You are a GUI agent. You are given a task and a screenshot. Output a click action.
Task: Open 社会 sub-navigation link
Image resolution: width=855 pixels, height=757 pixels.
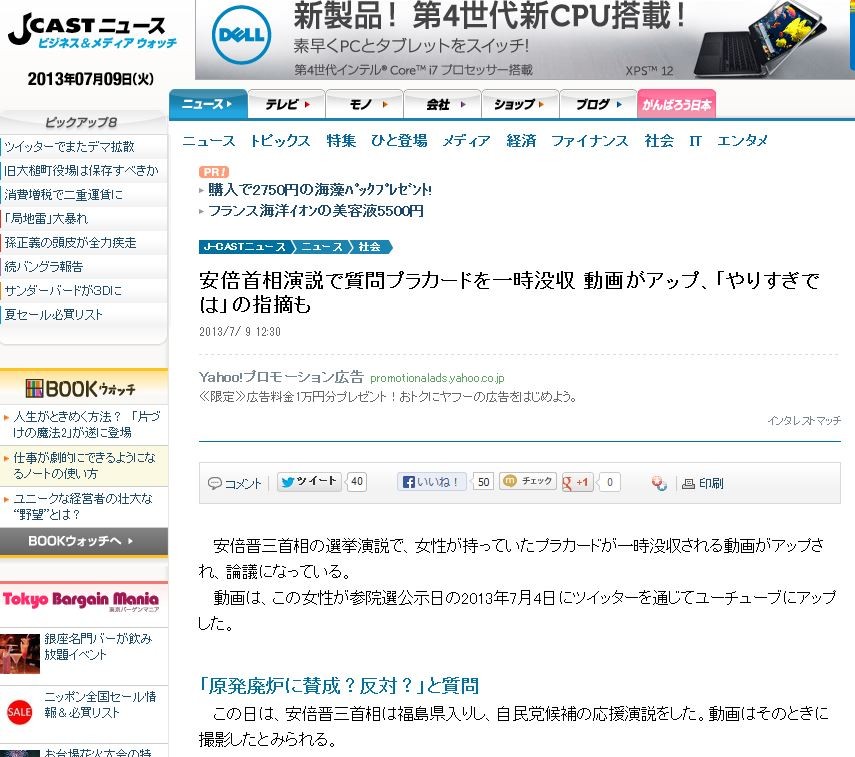659,141
